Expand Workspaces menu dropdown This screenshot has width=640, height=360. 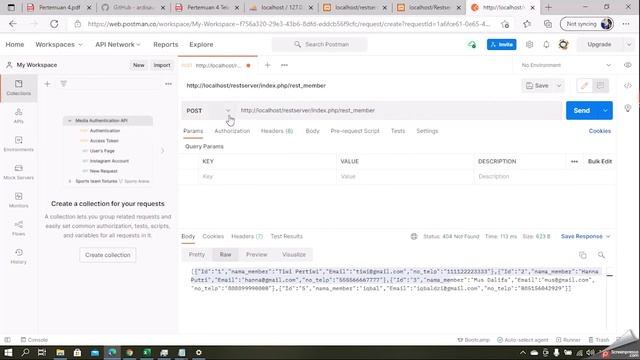coord(59,44)
